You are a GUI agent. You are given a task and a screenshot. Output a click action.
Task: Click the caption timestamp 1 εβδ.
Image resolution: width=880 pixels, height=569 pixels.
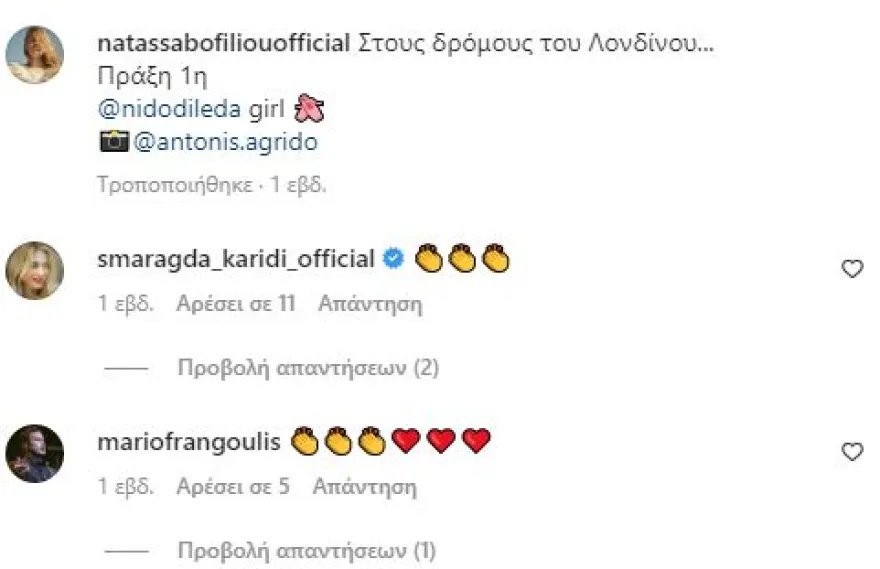point(298,185)
